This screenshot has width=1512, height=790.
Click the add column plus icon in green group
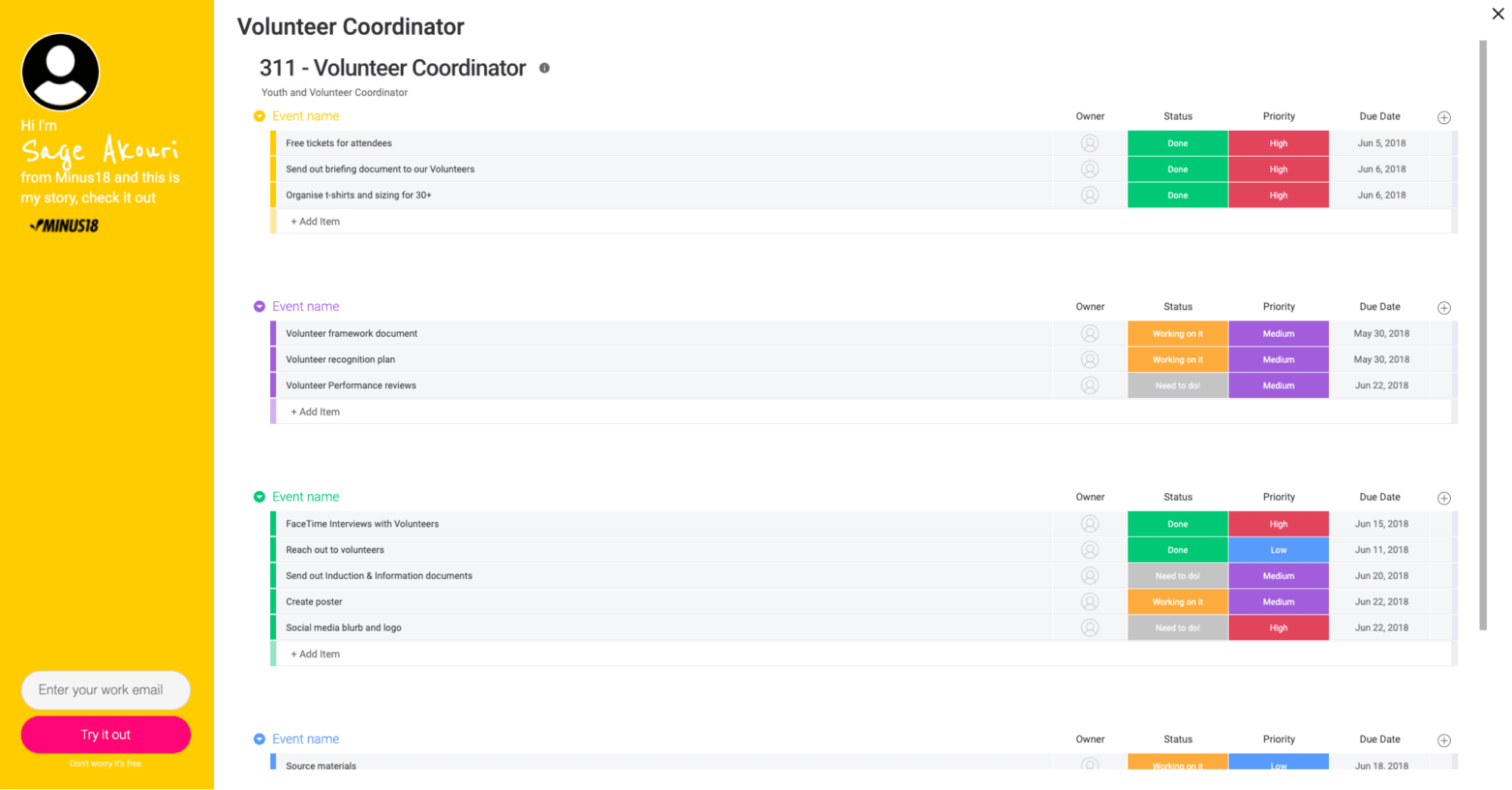pyautogui.click(x=1444, y=498)
